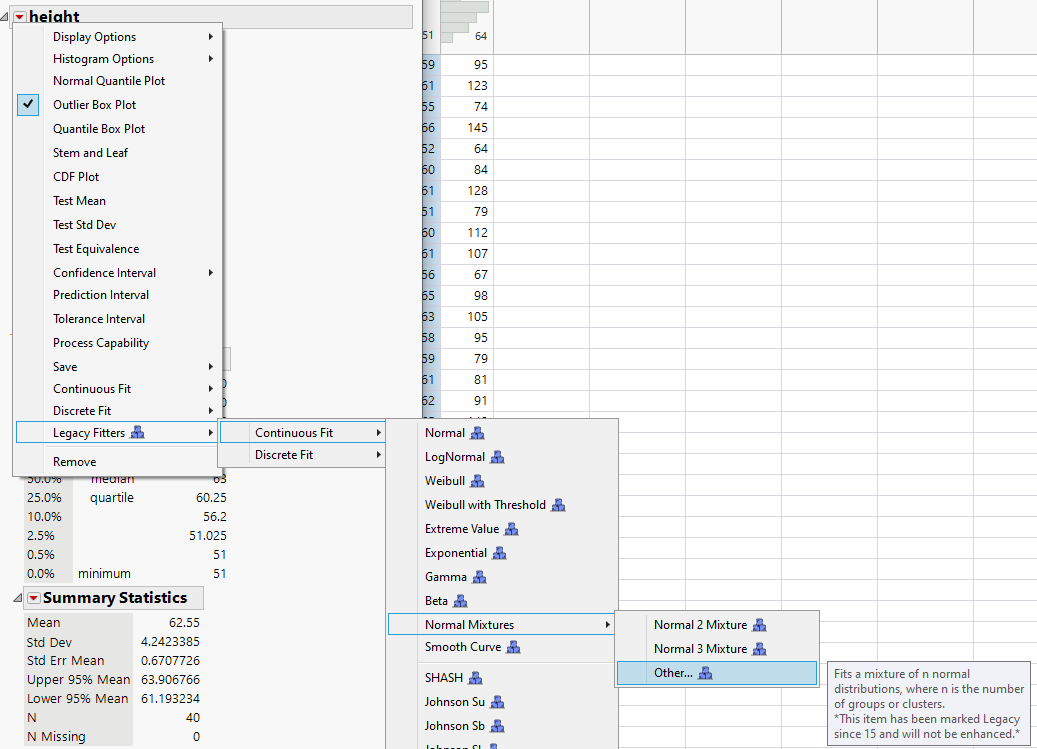The width and height of the screenshot is (1037, 749).
Task: Select the legacy icon next to Smooth Curve
Action: click(x=513, y=647)
